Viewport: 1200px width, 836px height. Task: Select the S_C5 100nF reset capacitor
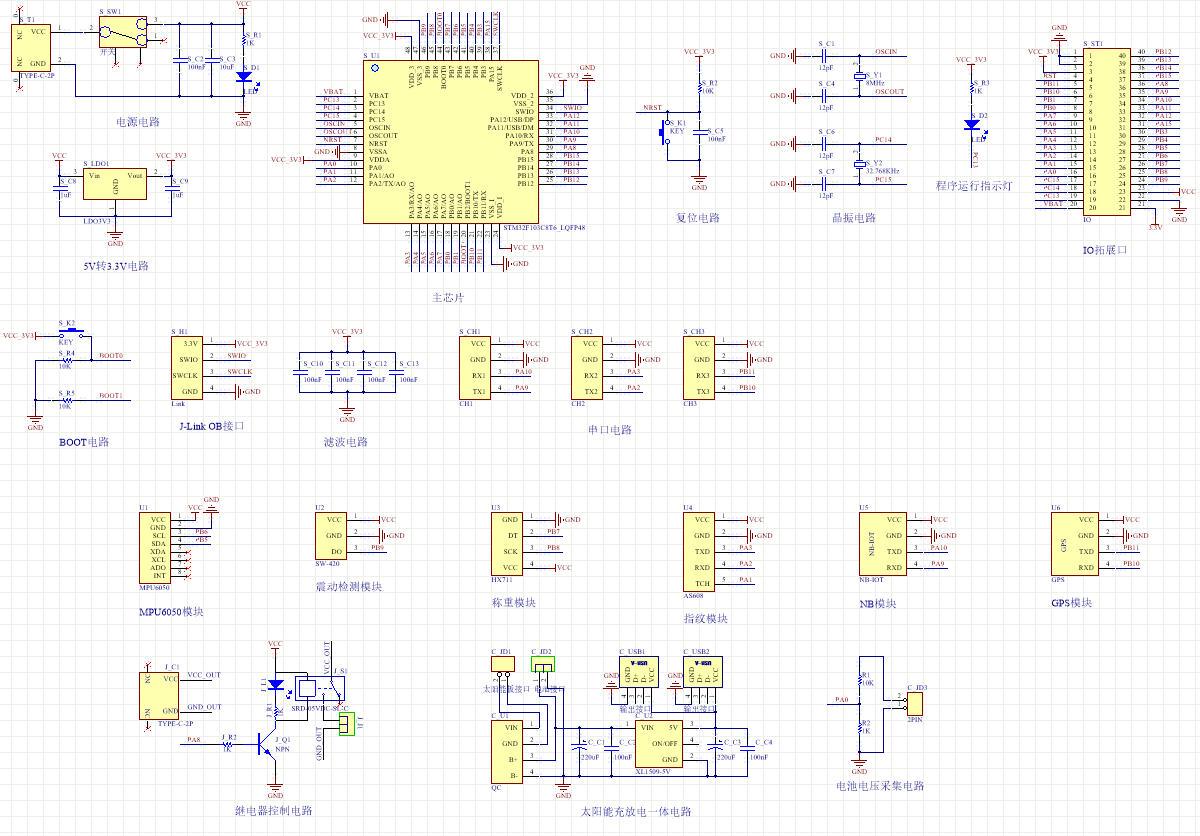point(699,134)
